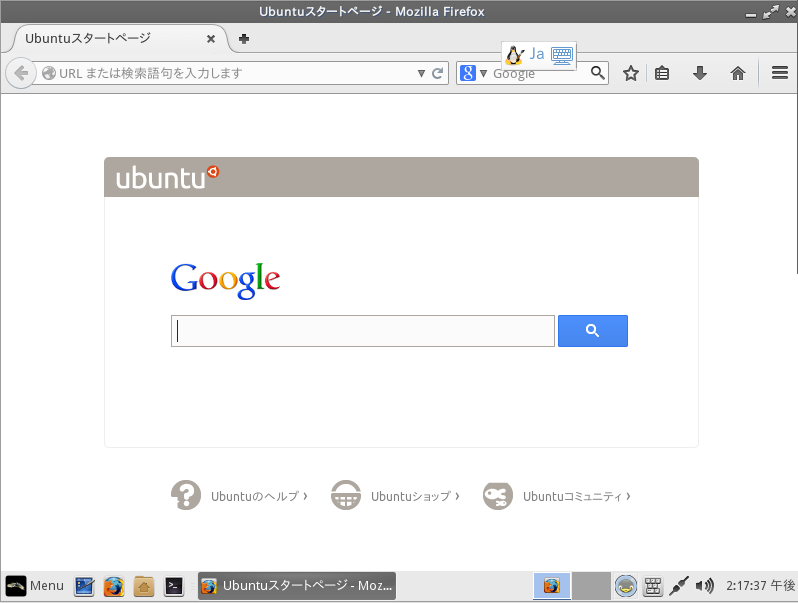This screenshot has width=798, height=603.
Task: Click the ubuntu logo in the page header
Action: click(167, 177)
